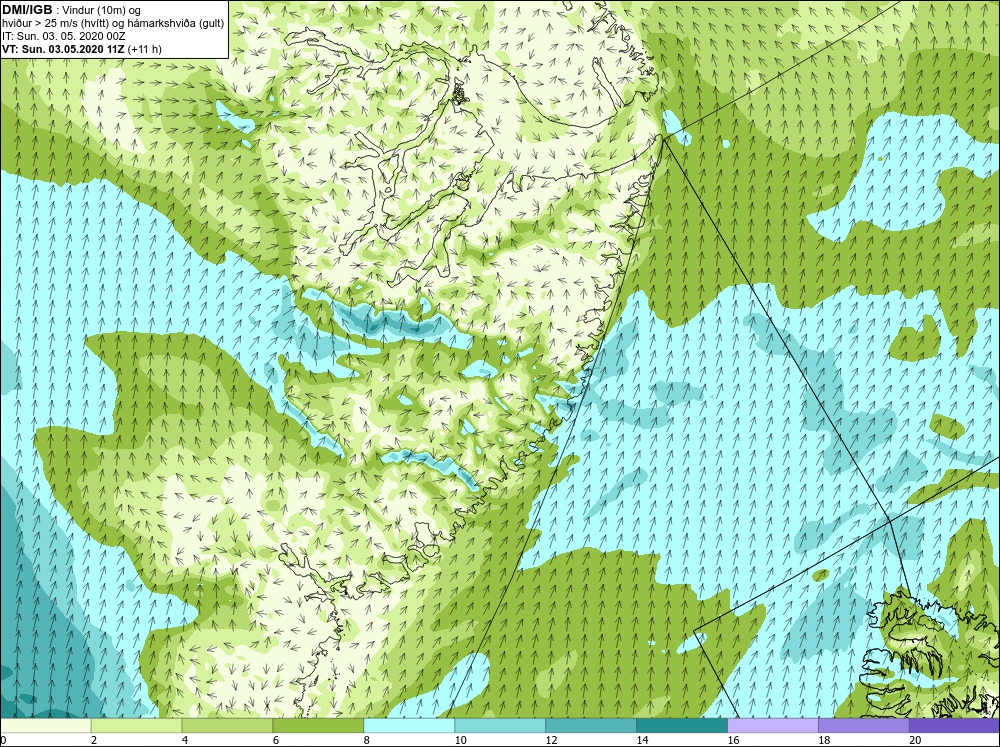Click the 'IT: Sun. 03. 05. 2020 00Z' line
The image size is (1000, 747).
coord(64,36)
